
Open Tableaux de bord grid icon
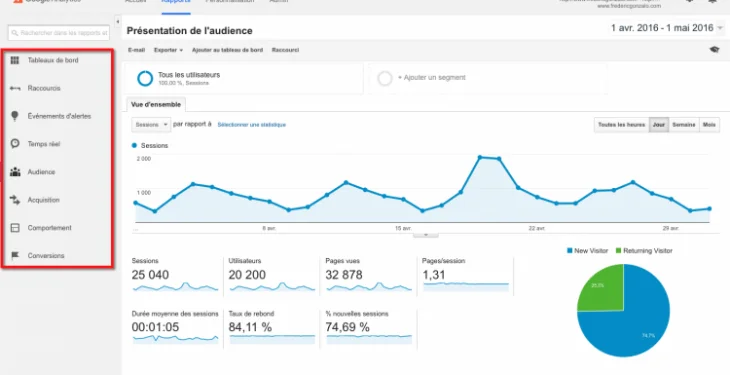(x=15, y=60)
